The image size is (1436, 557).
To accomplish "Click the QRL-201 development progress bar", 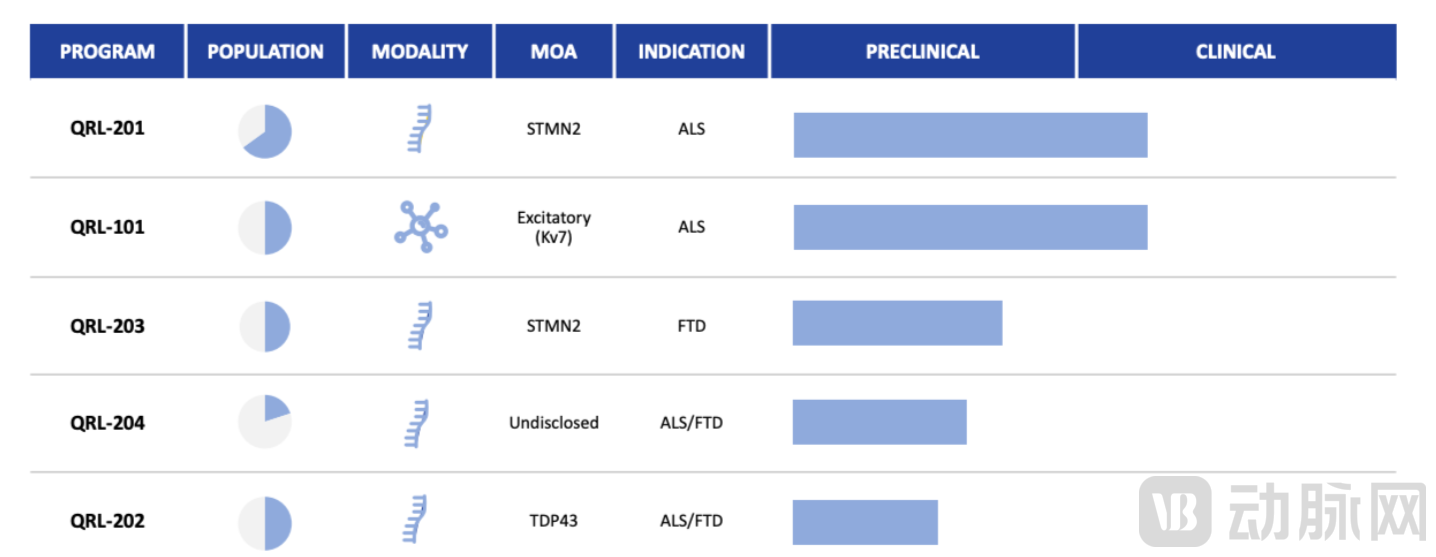I will 970,135.
